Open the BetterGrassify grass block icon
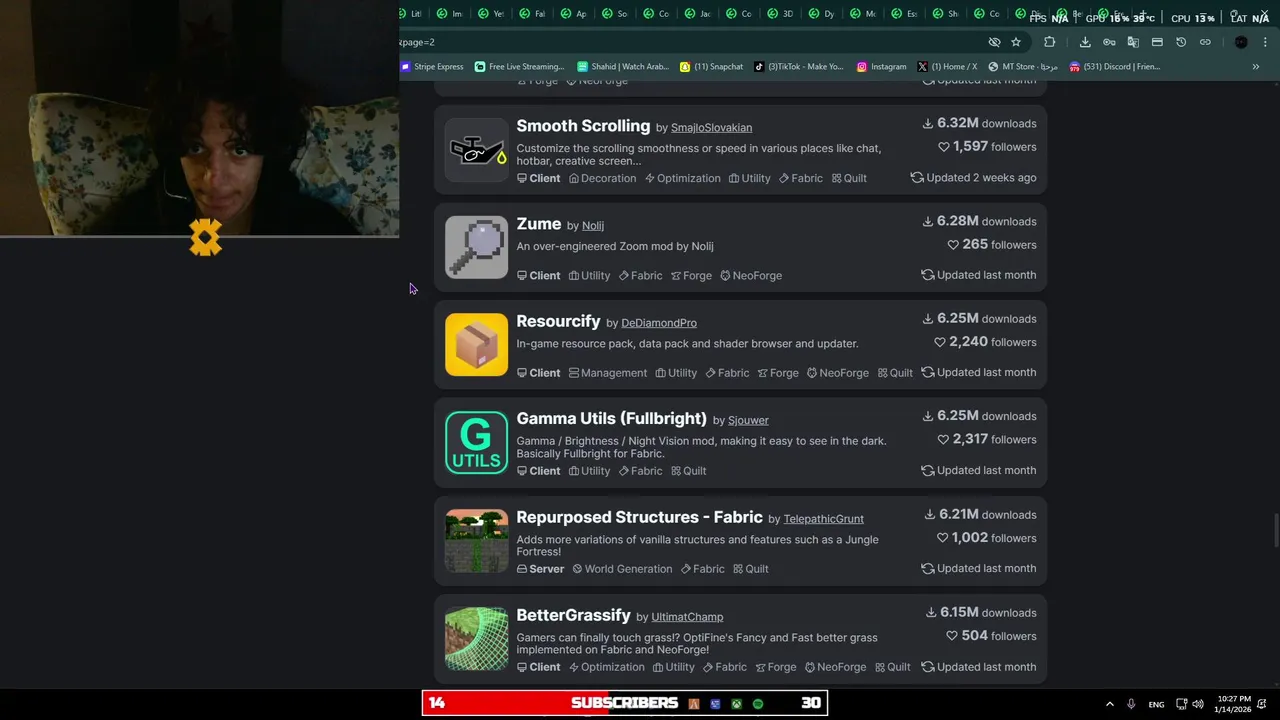 click(x=476, y=638)
